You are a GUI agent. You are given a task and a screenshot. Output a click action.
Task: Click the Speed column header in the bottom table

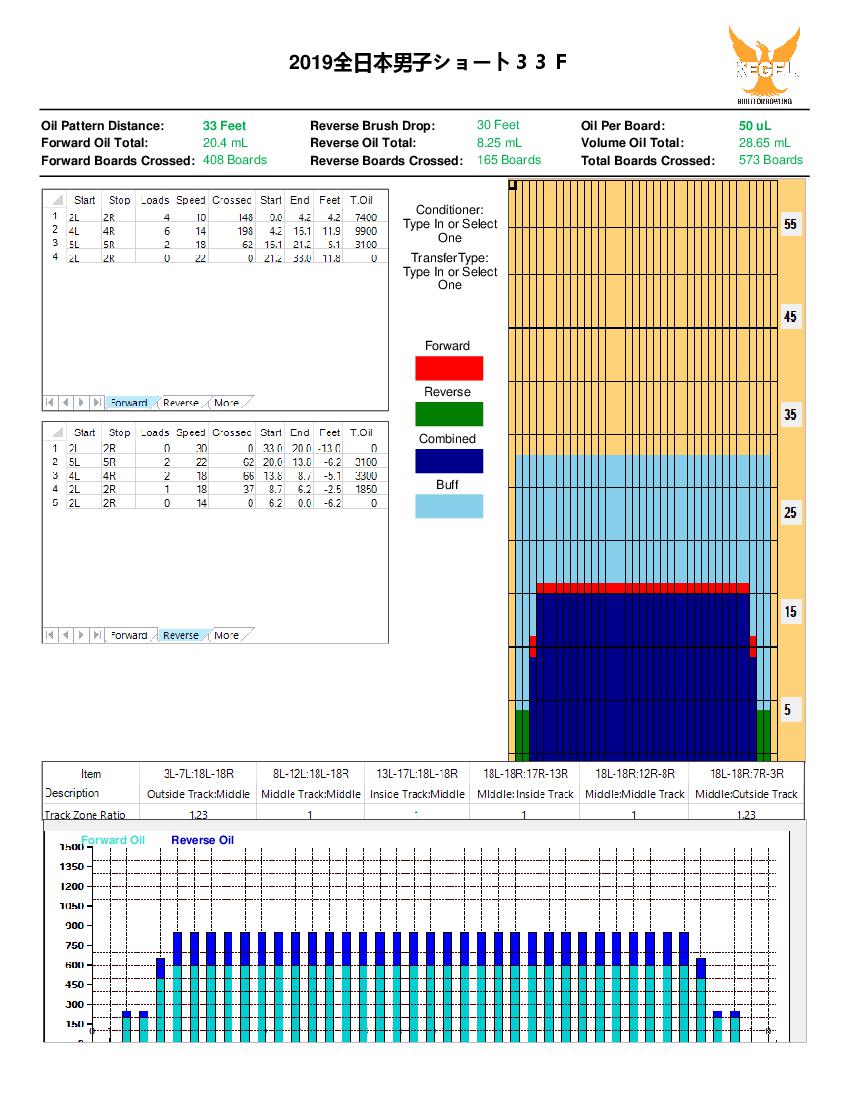pos(191,433)
